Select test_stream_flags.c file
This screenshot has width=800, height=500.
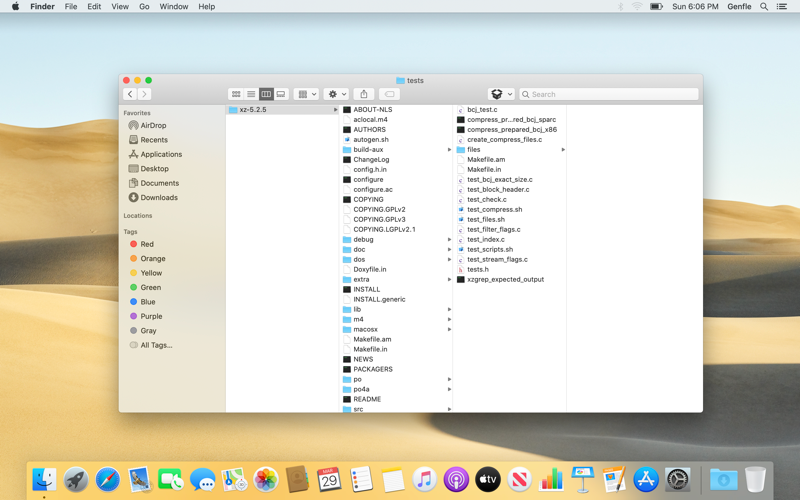point(492,260)
